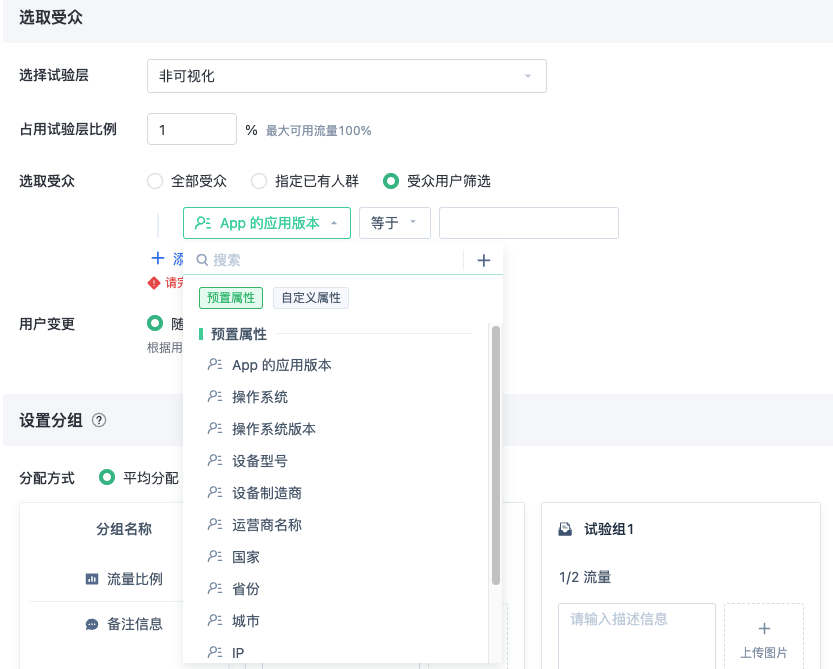This screenshot has width=833, height=669.
Task: Click the red error warning icon
Action: 154,283
